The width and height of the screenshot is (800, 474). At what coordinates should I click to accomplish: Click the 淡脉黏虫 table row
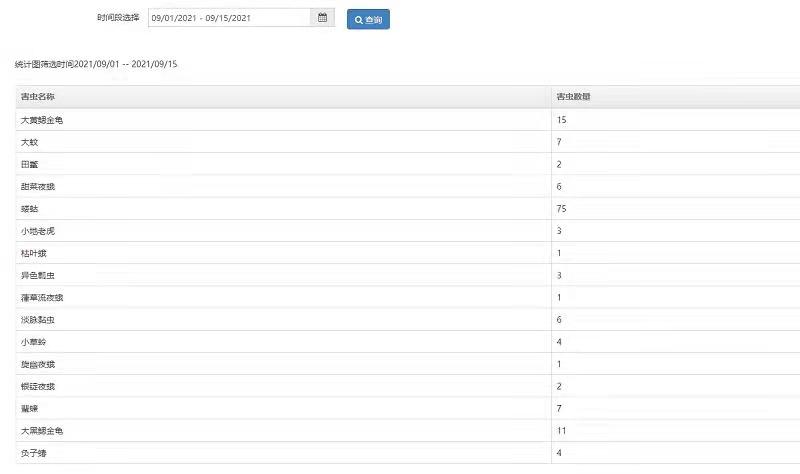pos(39,320)
